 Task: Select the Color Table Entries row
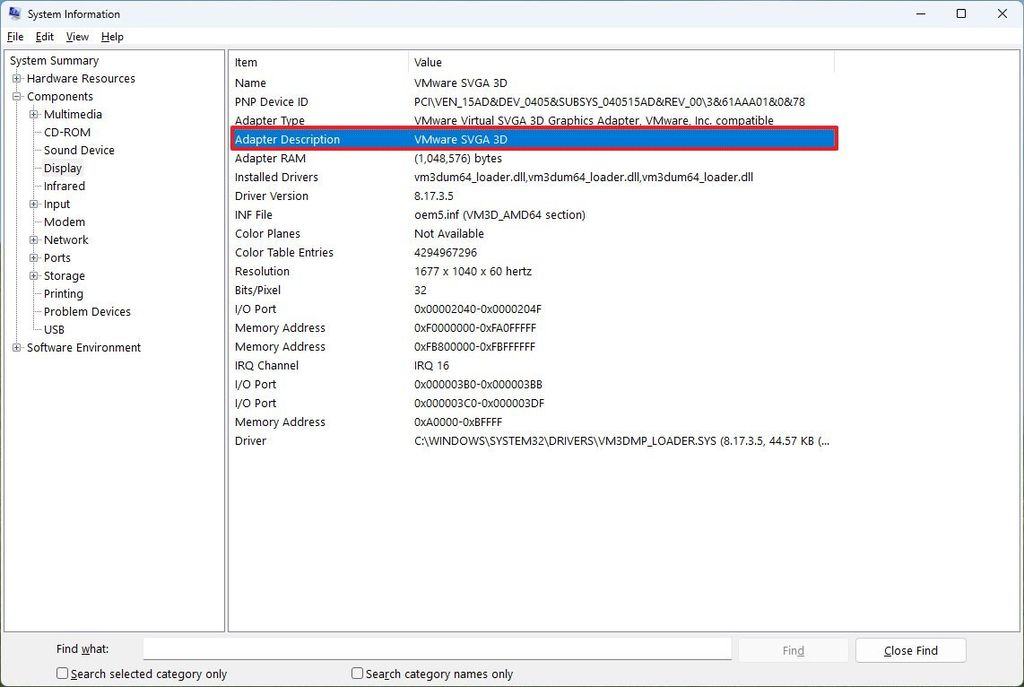coord(534,253)
